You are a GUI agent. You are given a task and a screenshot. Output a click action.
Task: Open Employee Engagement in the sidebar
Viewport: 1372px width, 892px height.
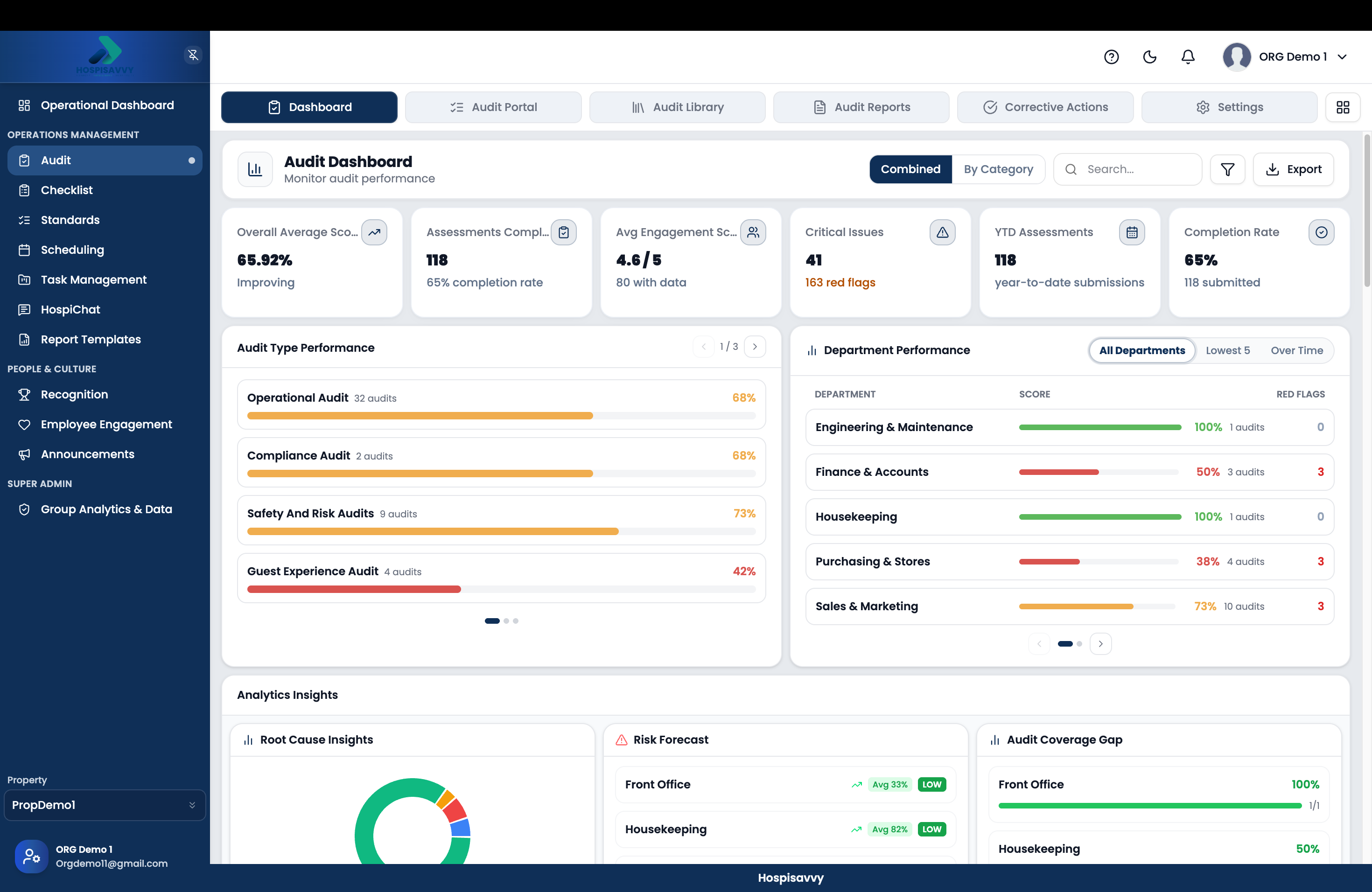[105, 425]
